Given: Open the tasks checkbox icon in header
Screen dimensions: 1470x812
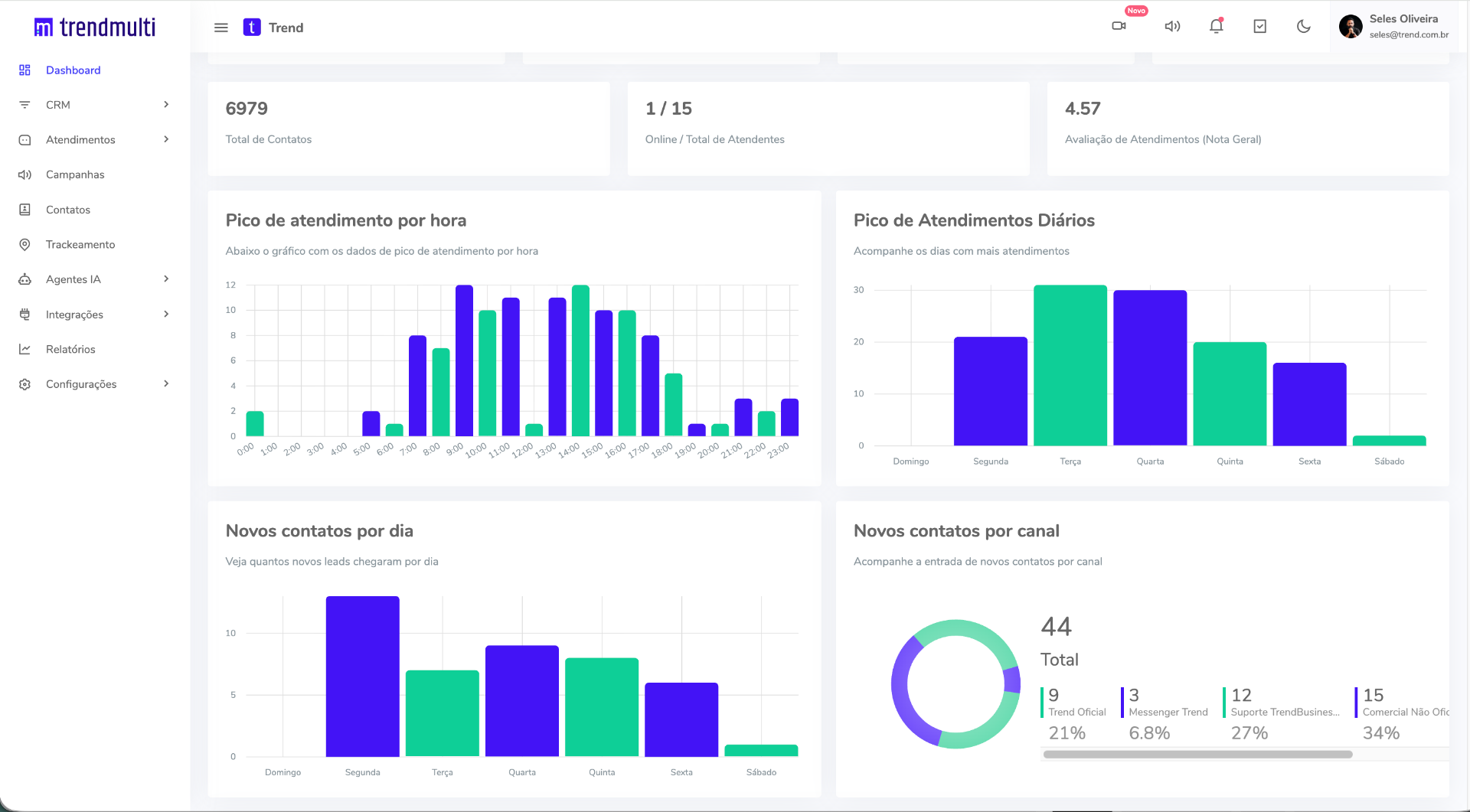Looking at the screenshot, I should (x=1259, y=27).
